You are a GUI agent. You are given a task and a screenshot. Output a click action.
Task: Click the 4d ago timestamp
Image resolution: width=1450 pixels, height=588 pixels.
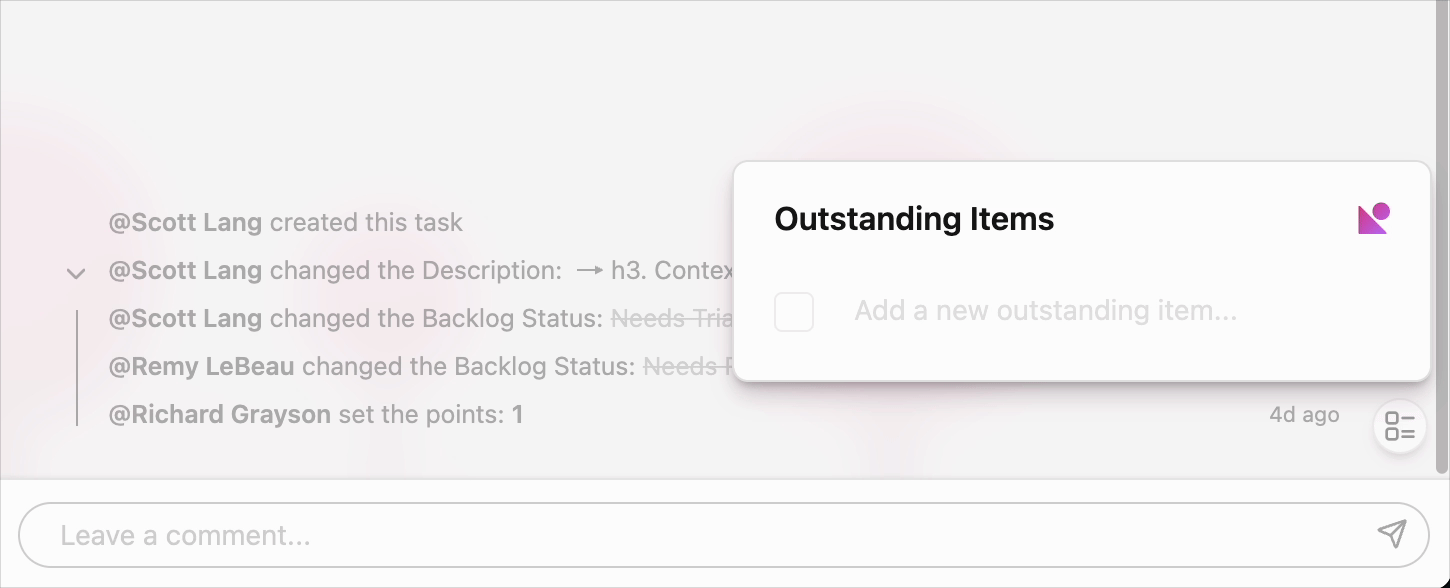[x=1304, y=414]
